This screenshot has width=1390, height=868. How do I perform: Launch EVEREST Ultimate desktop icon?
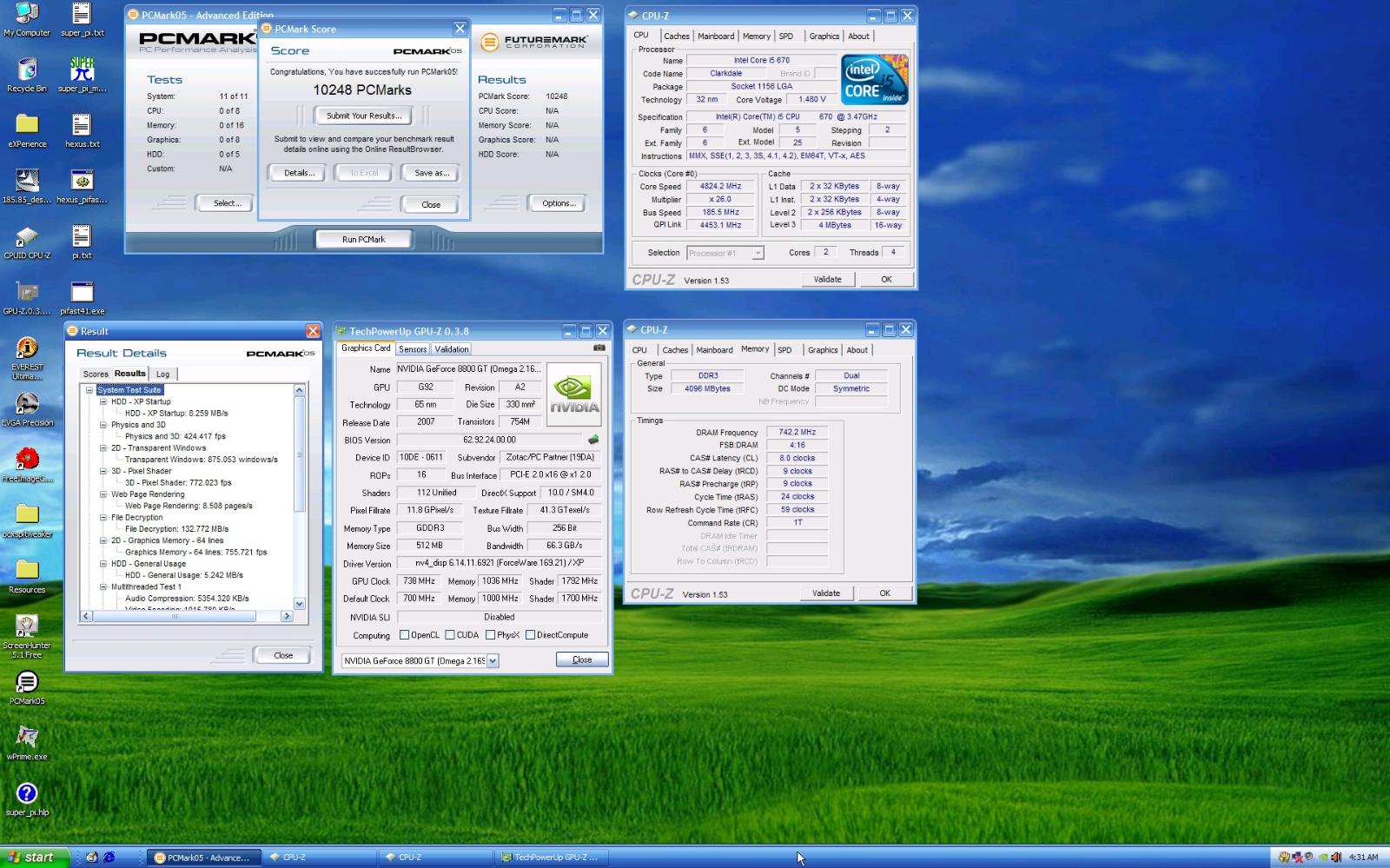[27, 357]
